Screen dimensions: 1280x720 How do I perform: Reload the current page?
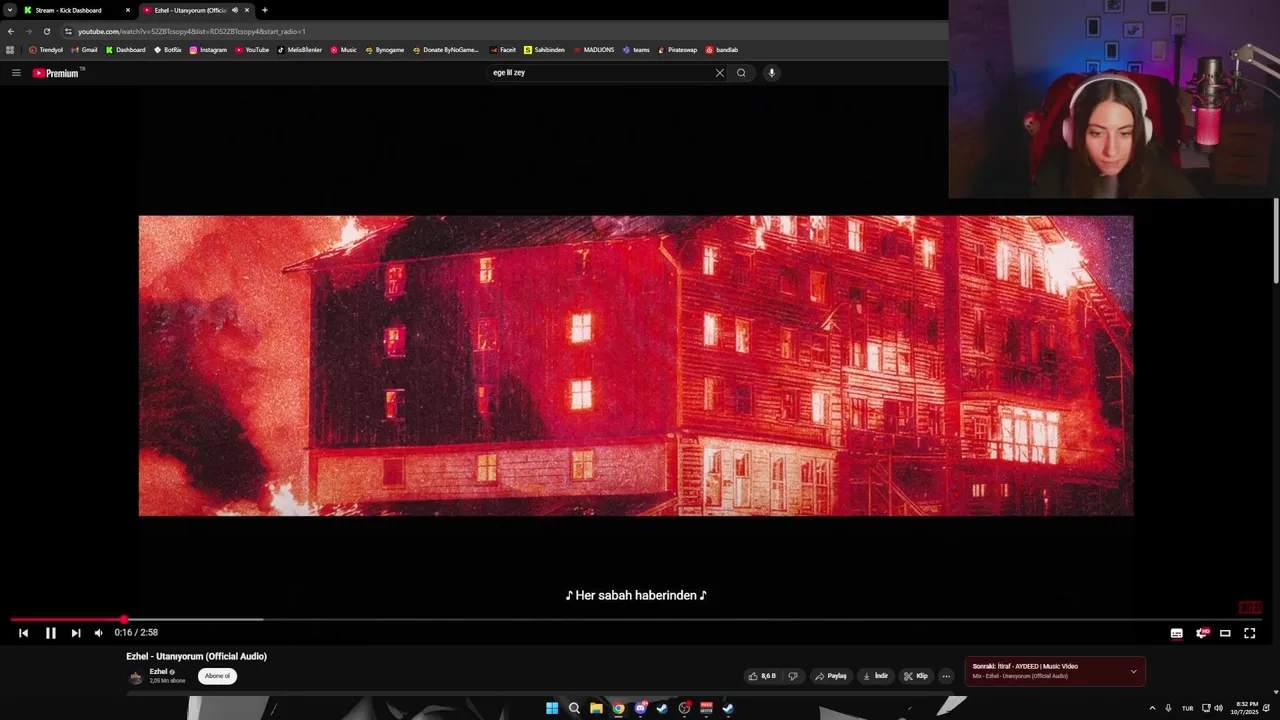pos(46,31)
